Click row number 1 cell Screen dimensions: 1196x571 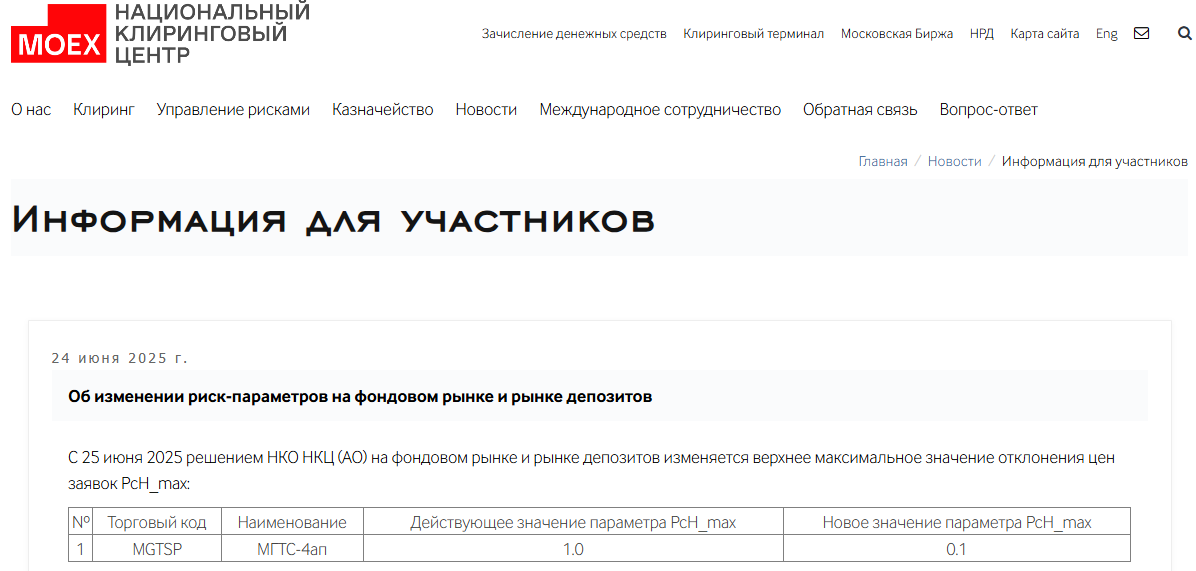pos(81,549)
